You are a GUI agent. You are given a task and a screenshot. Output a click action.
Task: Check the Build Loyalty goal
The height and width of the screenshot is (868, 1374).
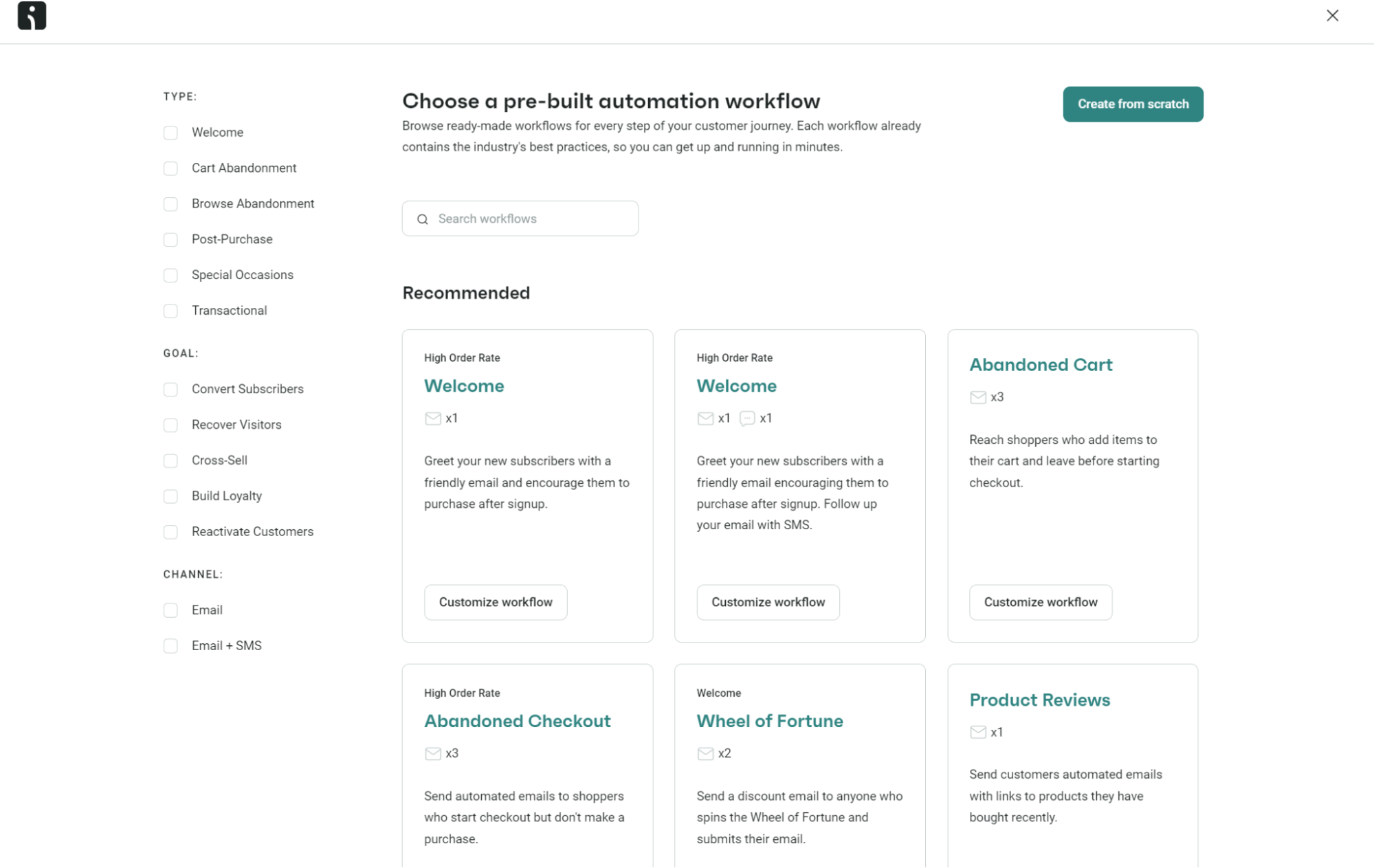point(170,496)
